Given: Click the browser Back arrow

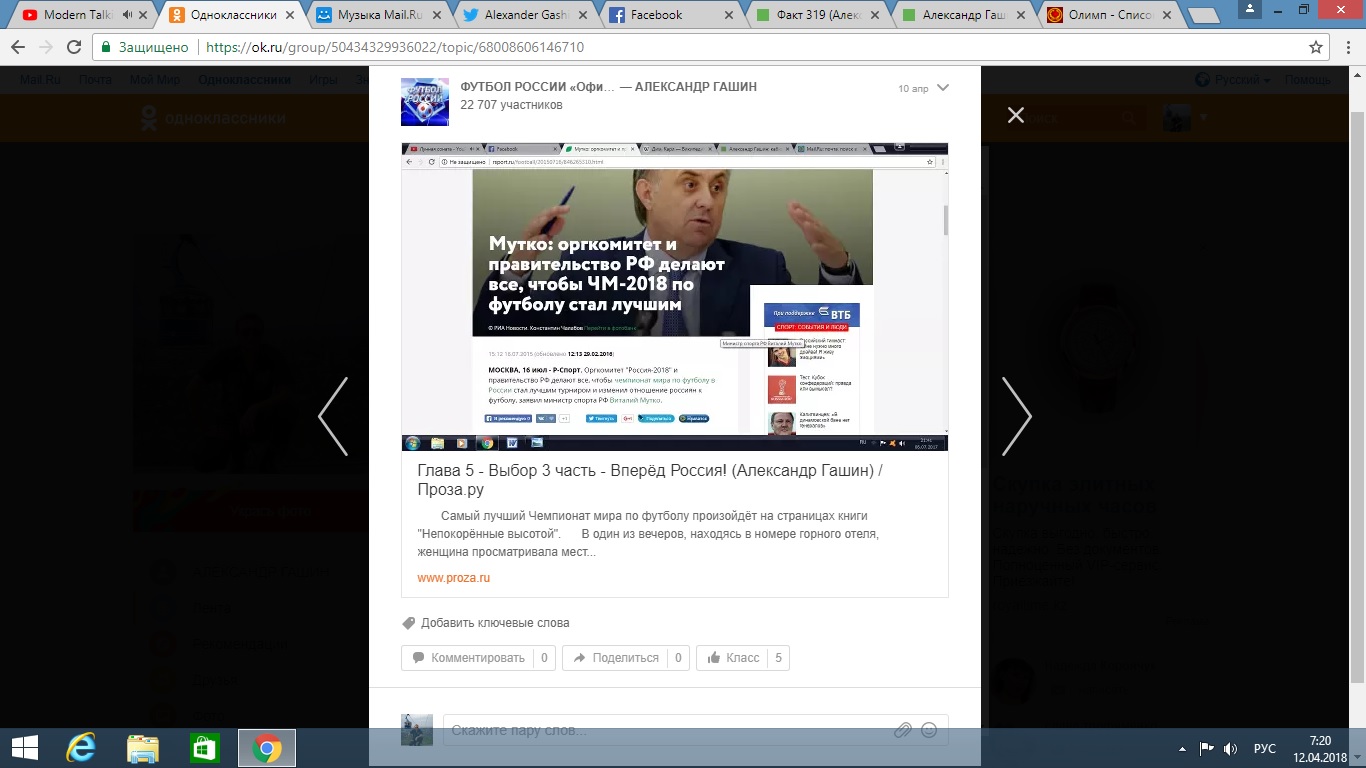Looking at the screenshot, I should [18, 47].
